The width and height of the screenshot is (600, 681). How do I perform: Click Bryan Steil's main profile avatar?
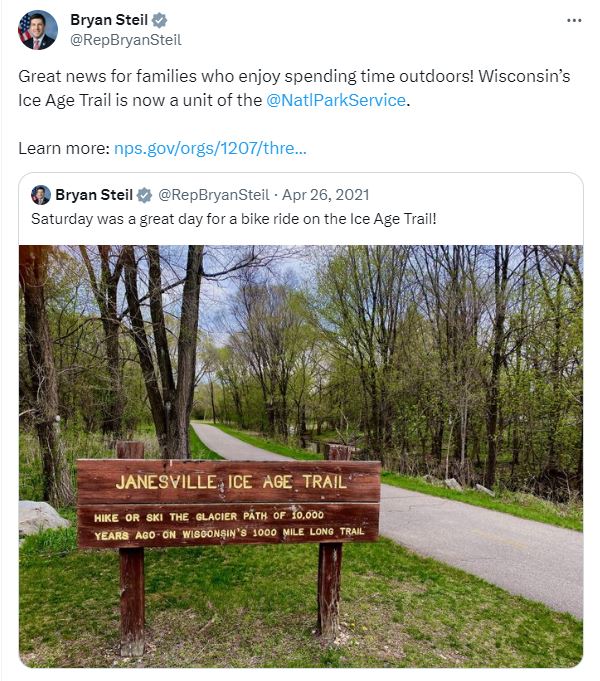coord(38,30)
